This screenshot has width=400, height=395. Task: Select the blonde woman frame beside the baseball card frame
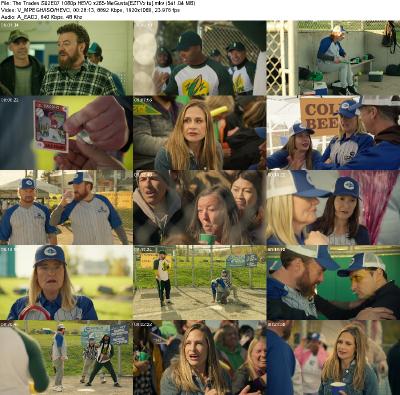[x=200, y=133]
